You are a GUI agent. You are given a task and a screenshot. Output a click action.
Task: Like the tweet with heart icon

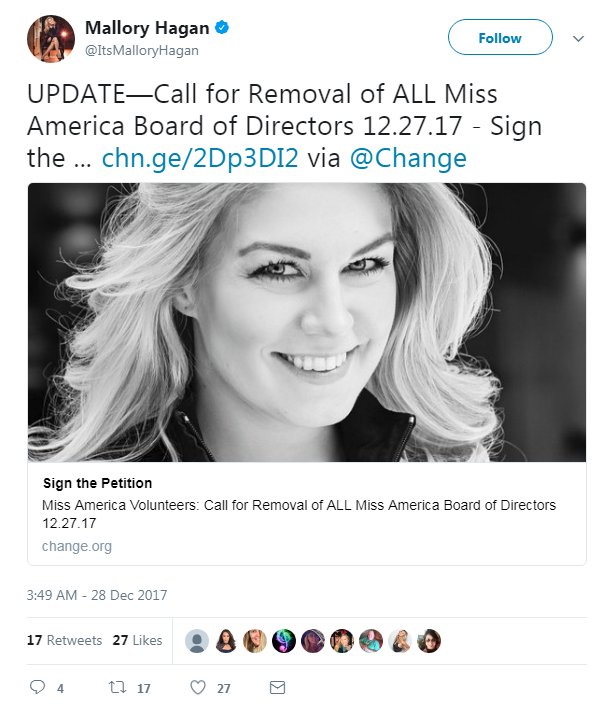click(x=198, y=687)
